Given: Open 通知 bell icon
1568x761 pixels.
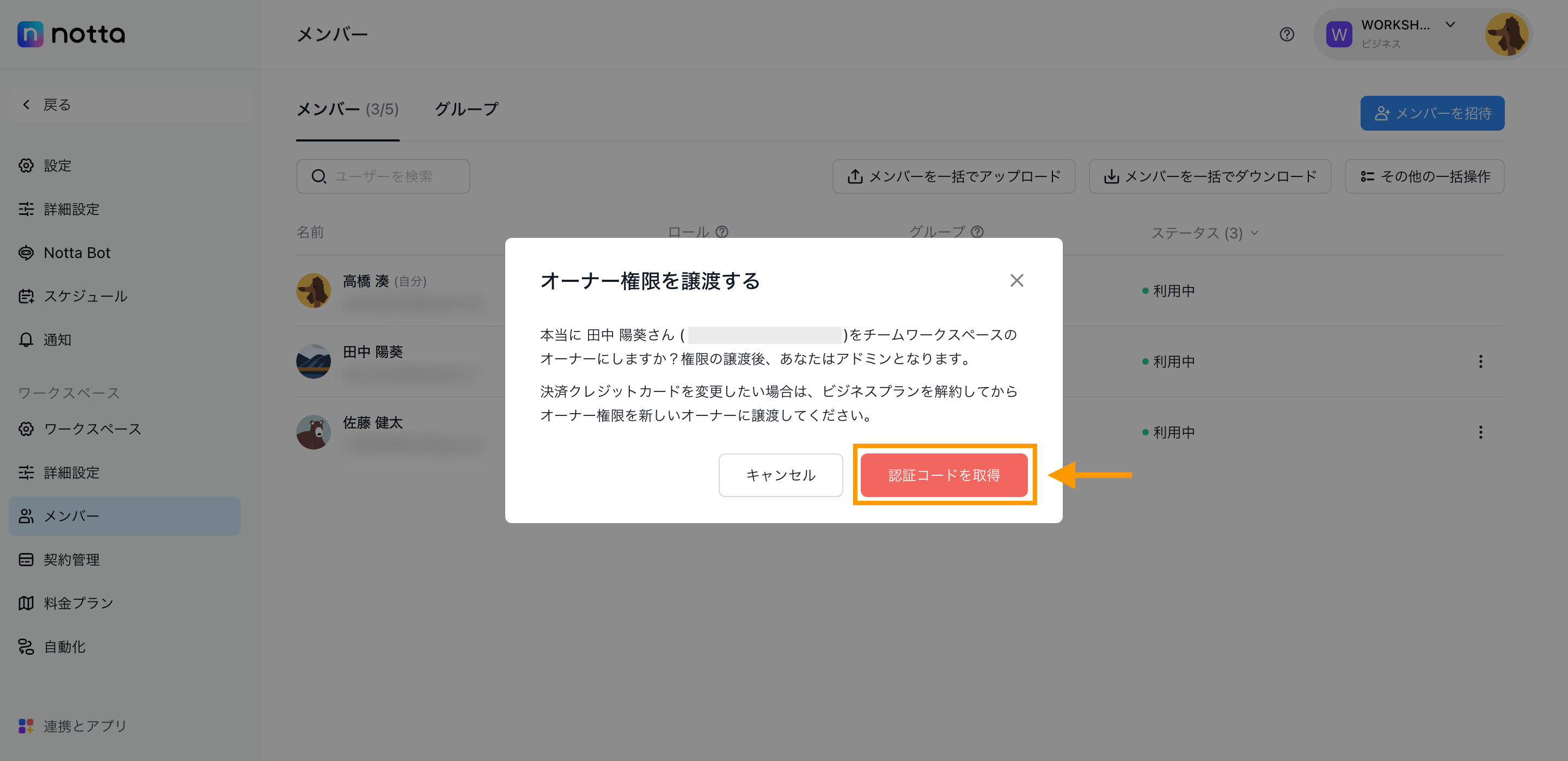Looking at the screenshot, I should [26, 340].
